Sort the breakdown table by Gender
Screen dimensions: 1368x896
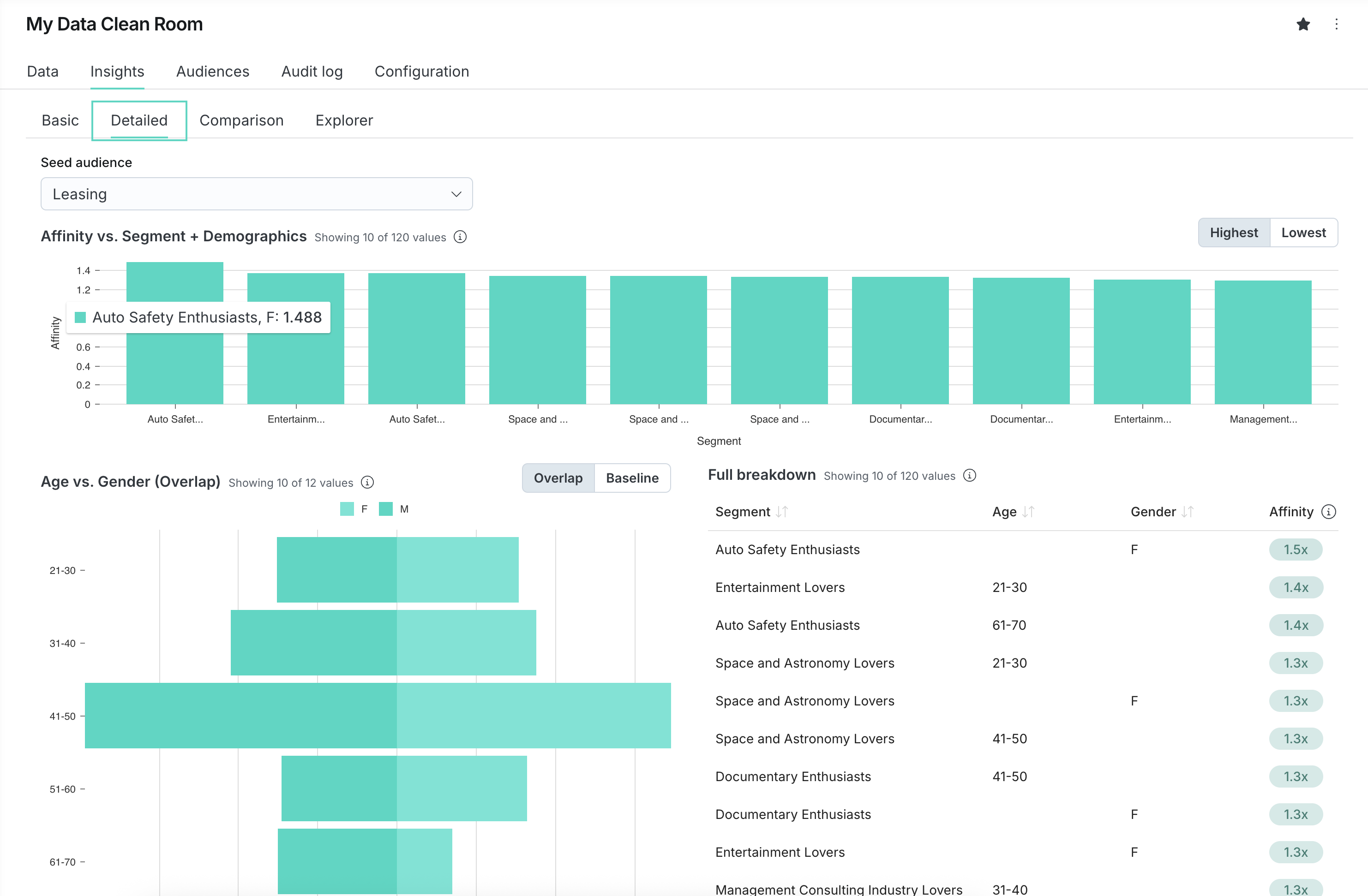click(x=1188, y=512)
